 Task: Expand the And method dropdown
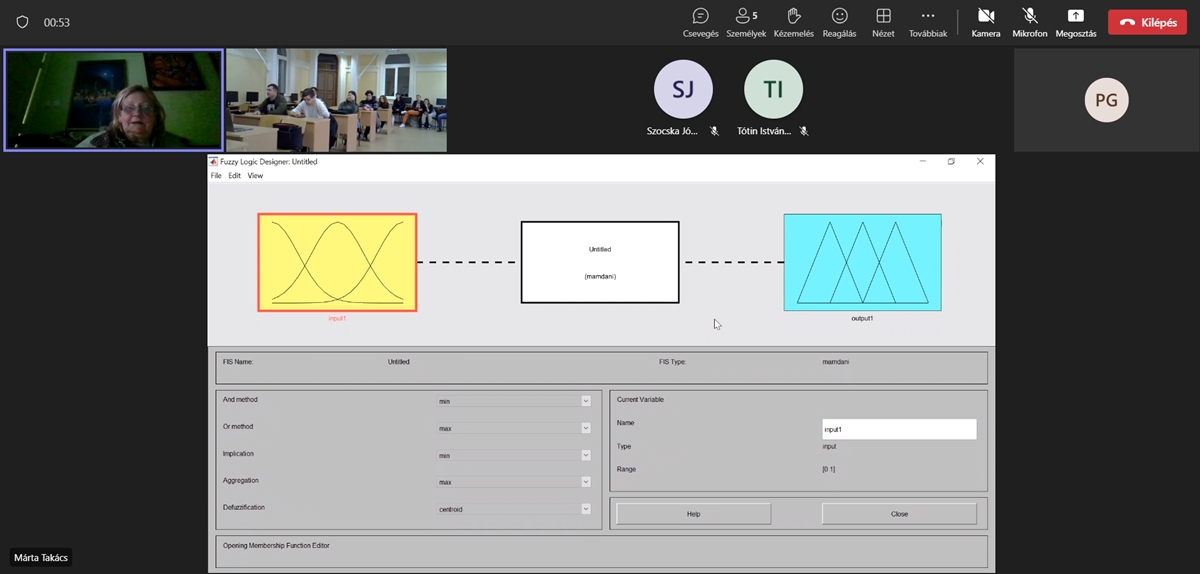(x=515, y=401)
